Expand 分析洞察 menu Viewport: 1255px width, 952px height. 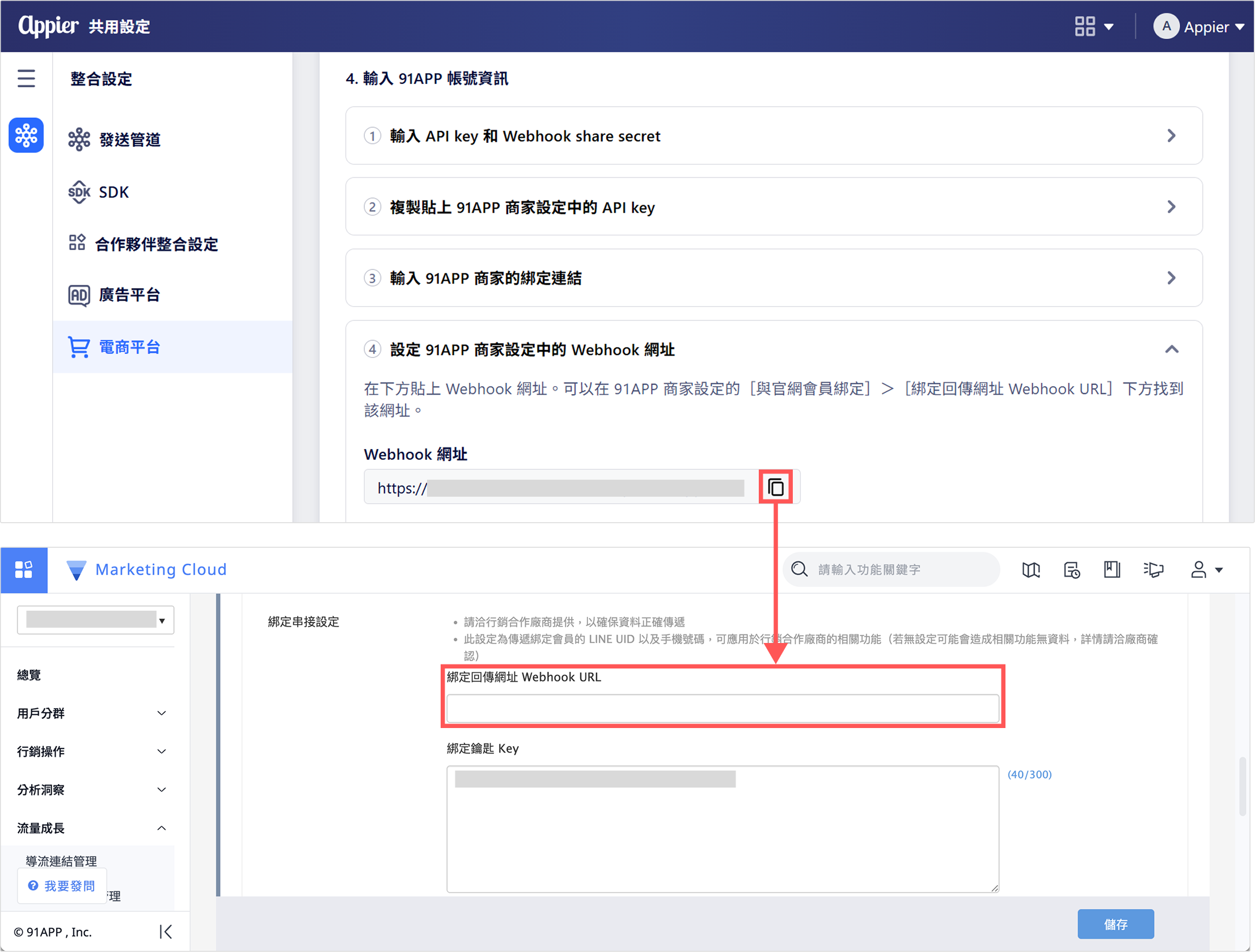[x=91, y=790]
